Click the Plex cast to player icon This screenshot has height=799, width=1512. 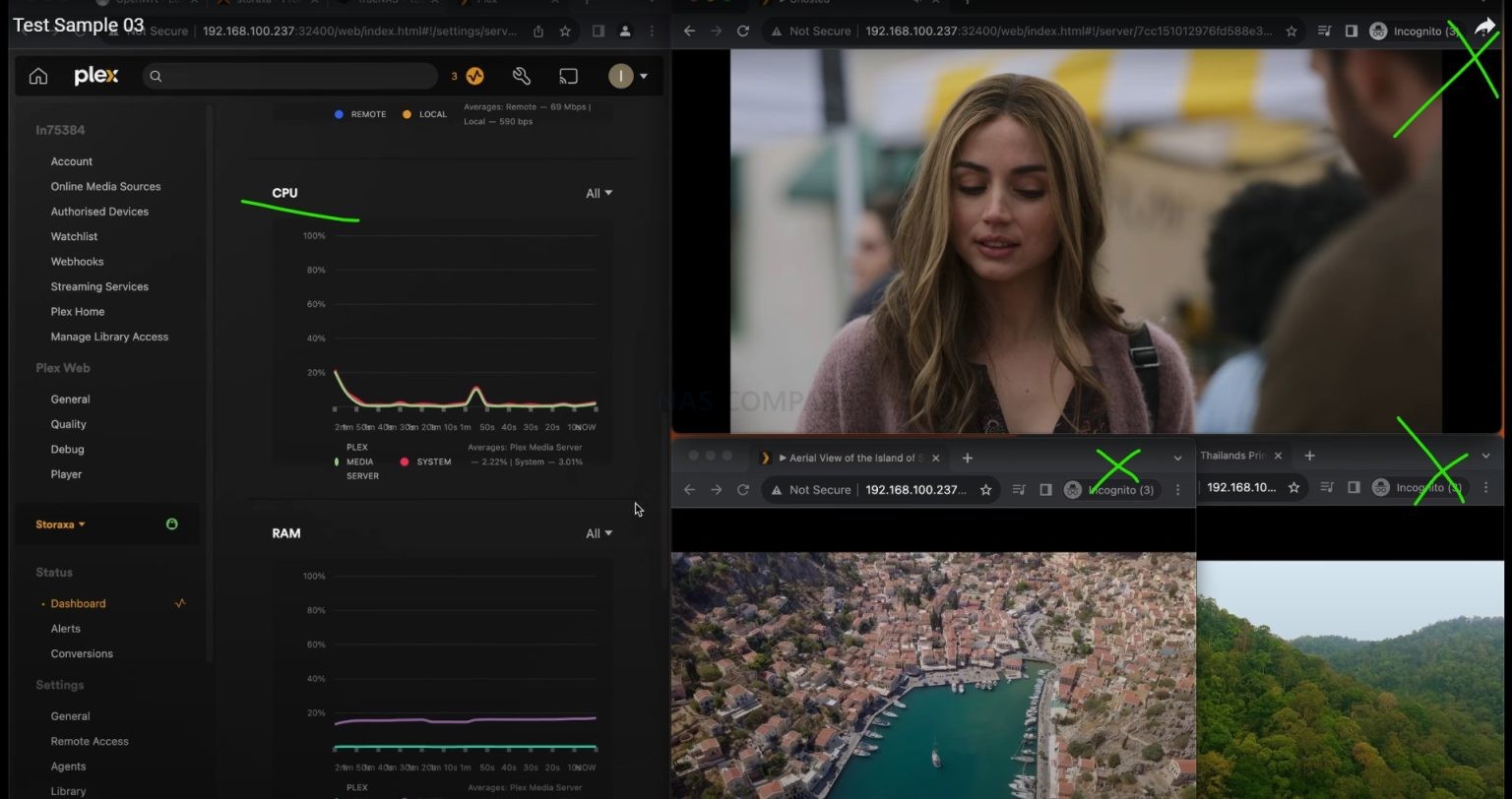pyautogui.click(x=569, y=76)
